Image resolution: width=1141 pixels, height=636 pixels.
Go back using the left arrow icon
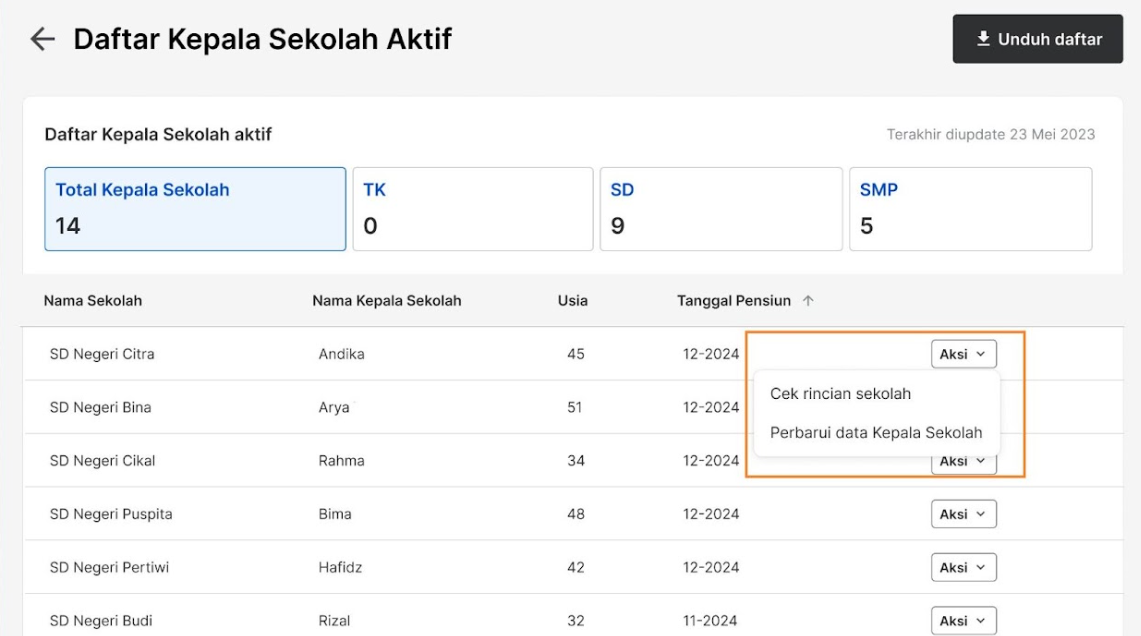(x=43, y=39)
